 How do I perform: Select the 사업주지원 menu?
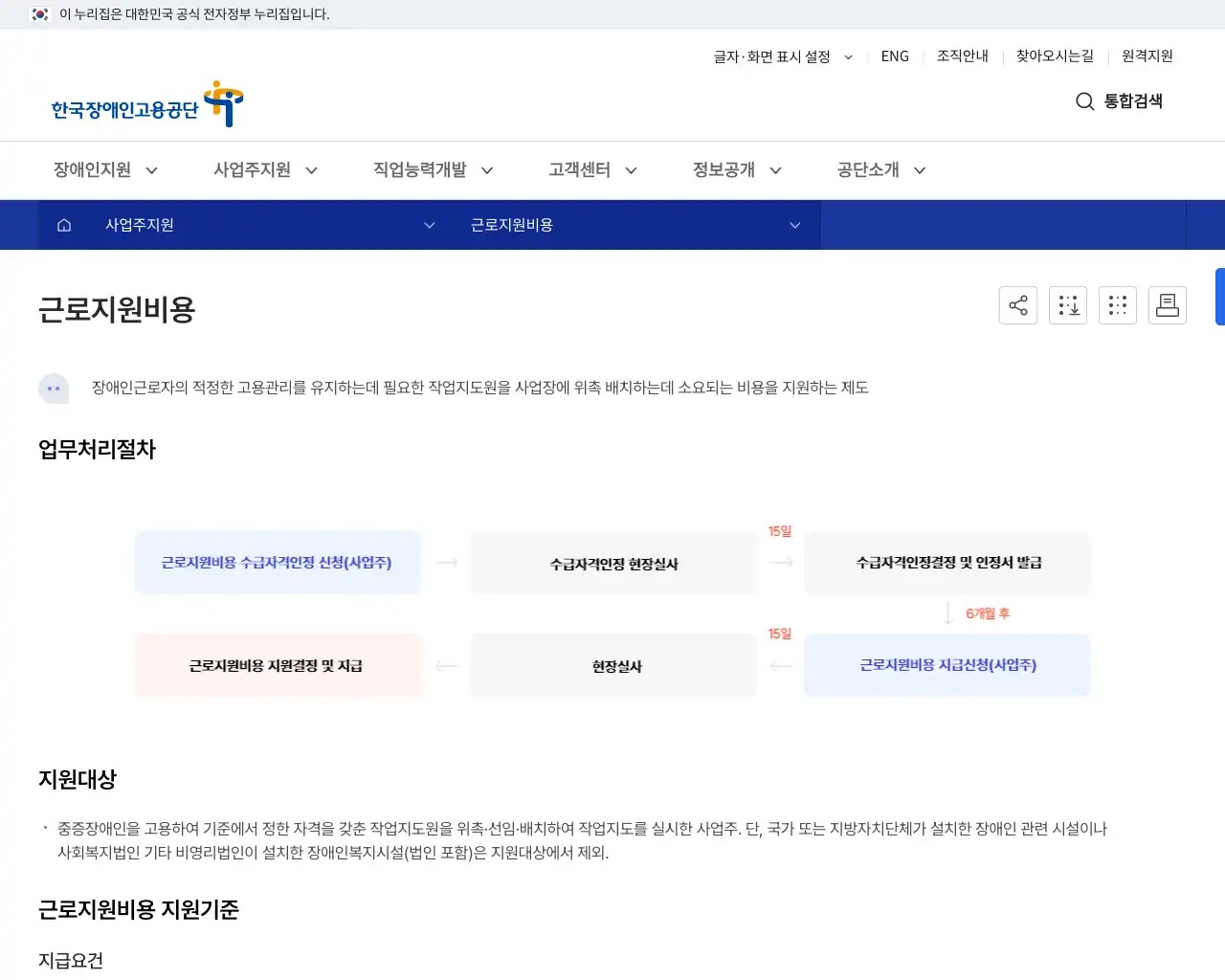263,169
